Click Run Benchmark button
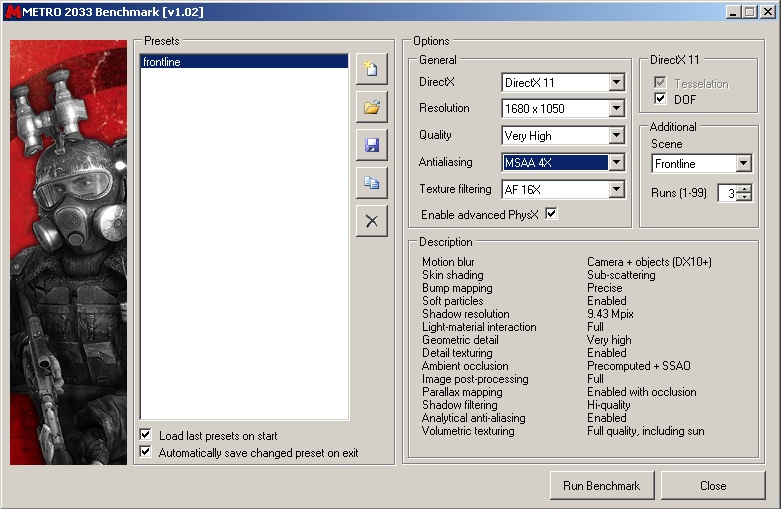The height and width of the screenshot is (509, 781). 602,486
